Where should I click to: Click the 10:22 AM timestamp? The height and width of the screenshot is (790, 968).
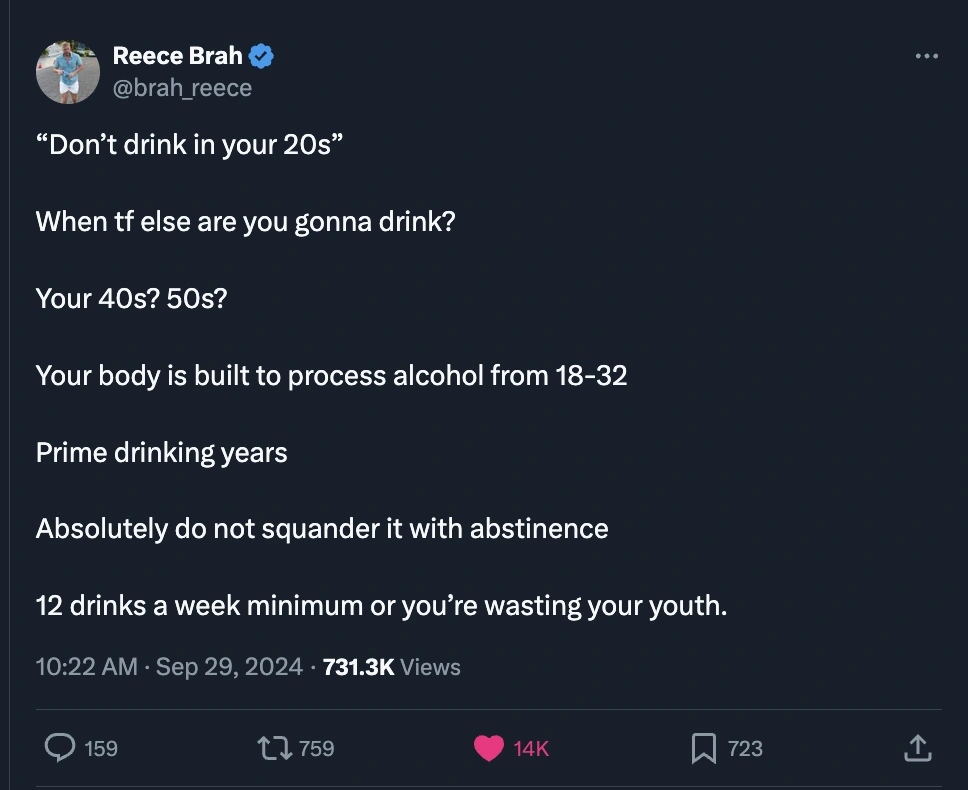pyautogui.click(x=86, y=667)
